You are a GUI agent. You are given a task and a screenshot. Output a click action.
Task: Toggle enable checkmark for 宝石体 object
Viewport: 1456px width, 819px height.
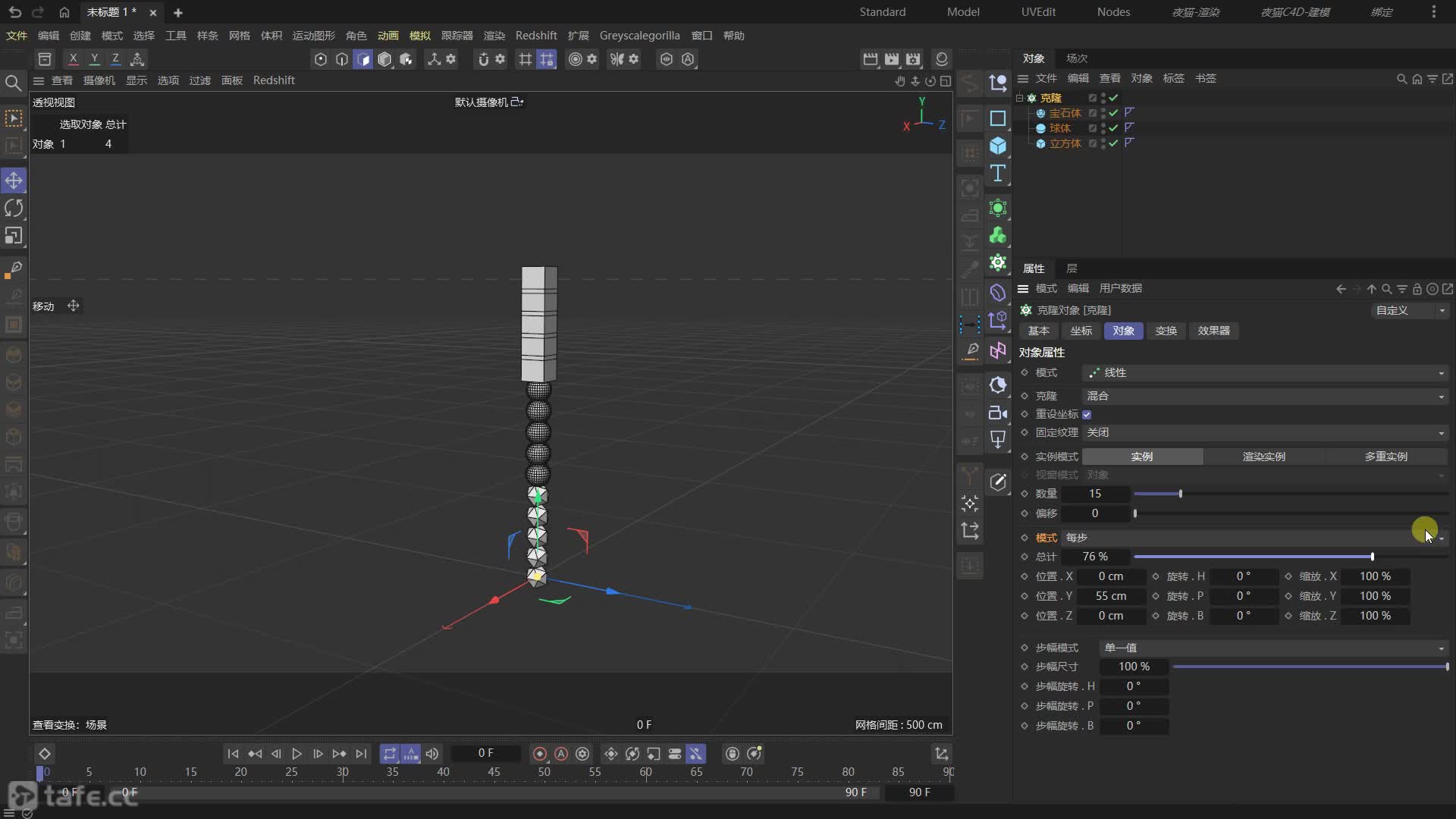[x=1113, y=113]
